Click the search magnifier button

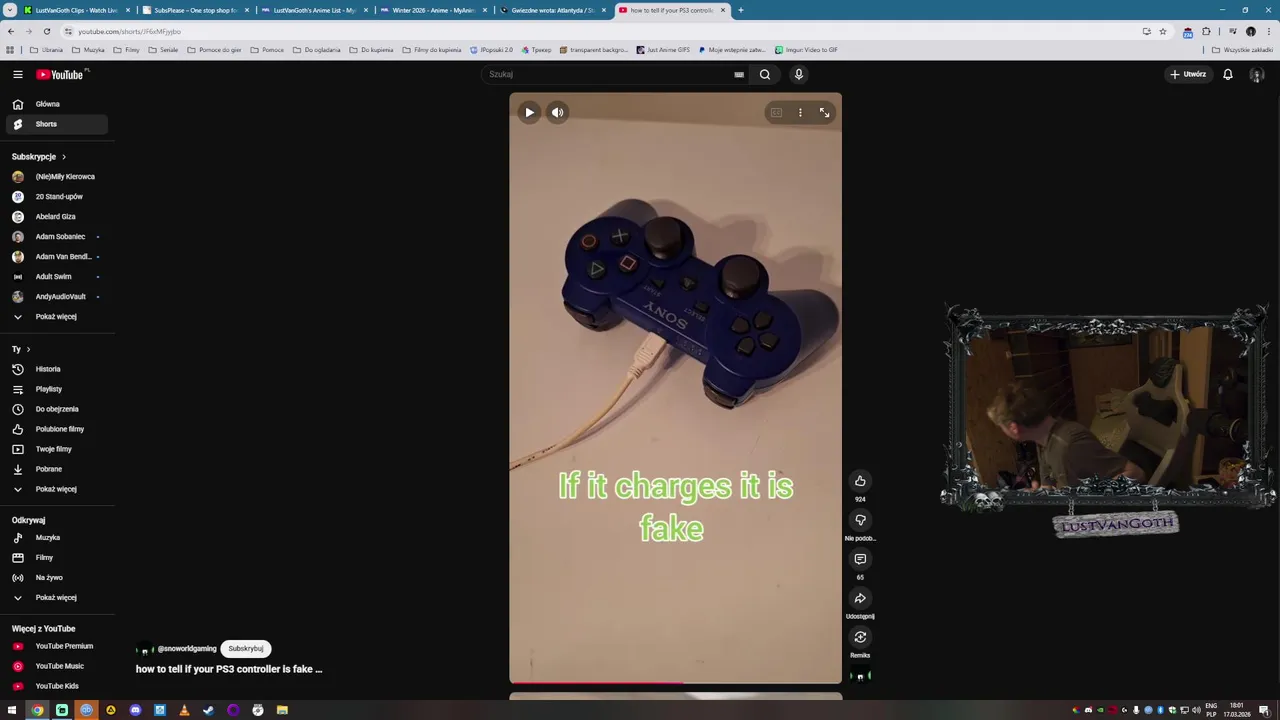(x=765, y=74)
